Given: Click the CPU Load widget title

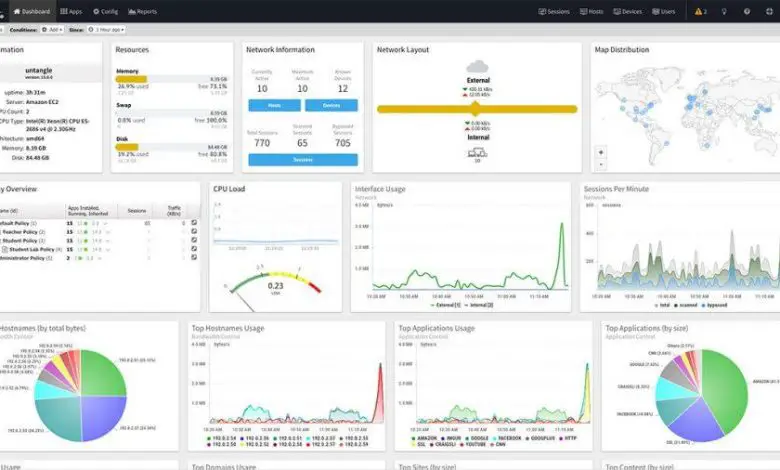Looking at the screenshot, I should point(229,189).
